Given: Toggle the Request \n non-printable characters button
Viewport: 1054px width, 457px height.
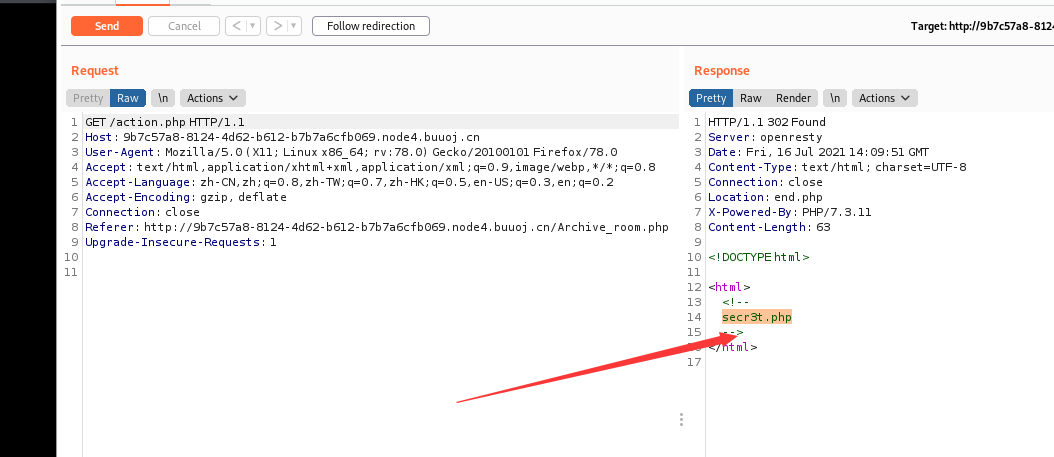Looking at the screenshot, I should pyautogui.click(x=163, y=98).
